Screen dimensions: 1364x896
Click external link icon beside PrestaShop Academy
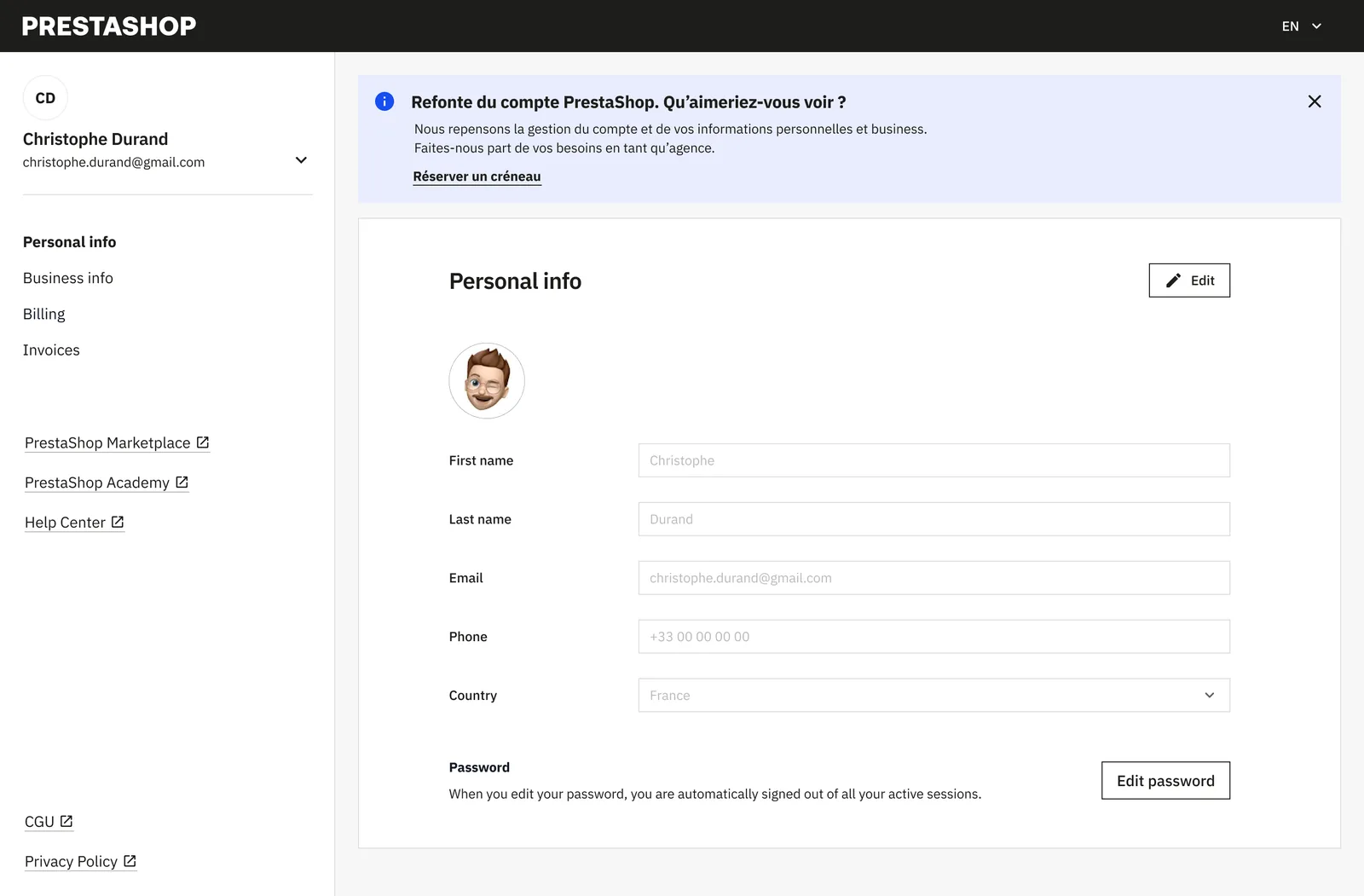[182, 483]
